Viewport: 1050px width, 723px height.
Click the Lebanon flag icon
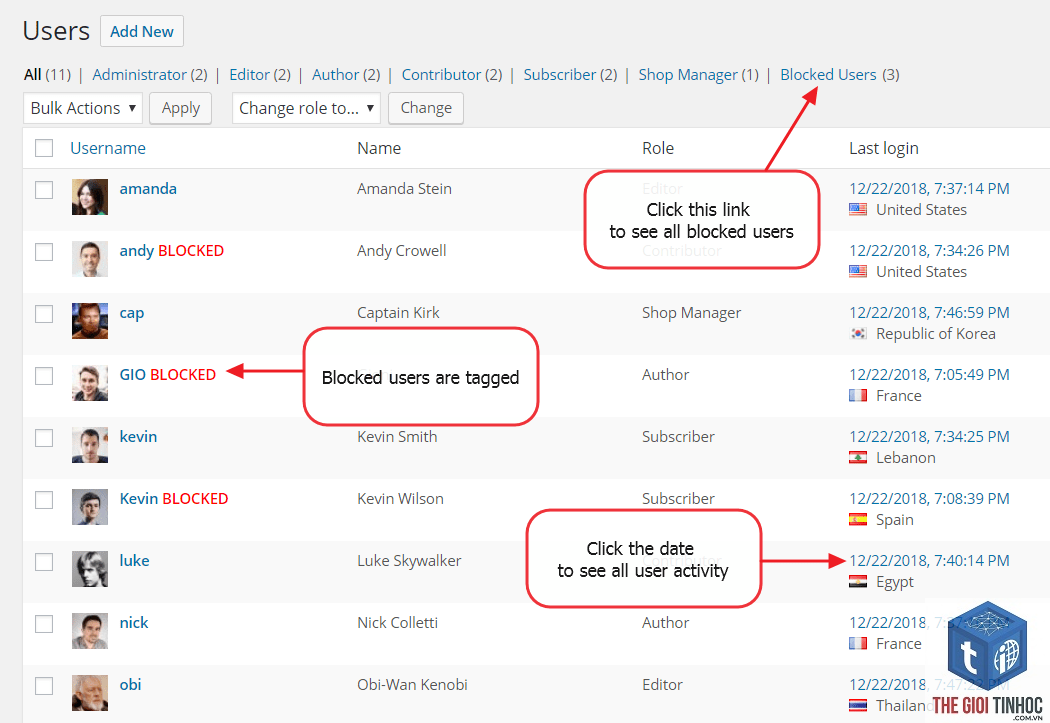pyautogui.click(x=858, y=457)
